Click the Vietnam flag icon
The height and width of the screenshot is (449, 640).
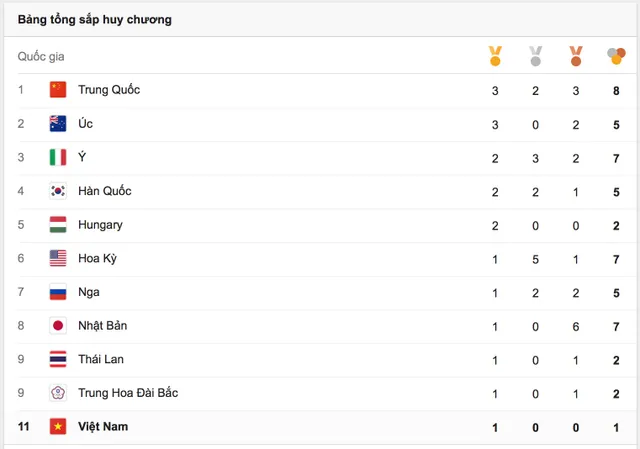click(58, 427)
